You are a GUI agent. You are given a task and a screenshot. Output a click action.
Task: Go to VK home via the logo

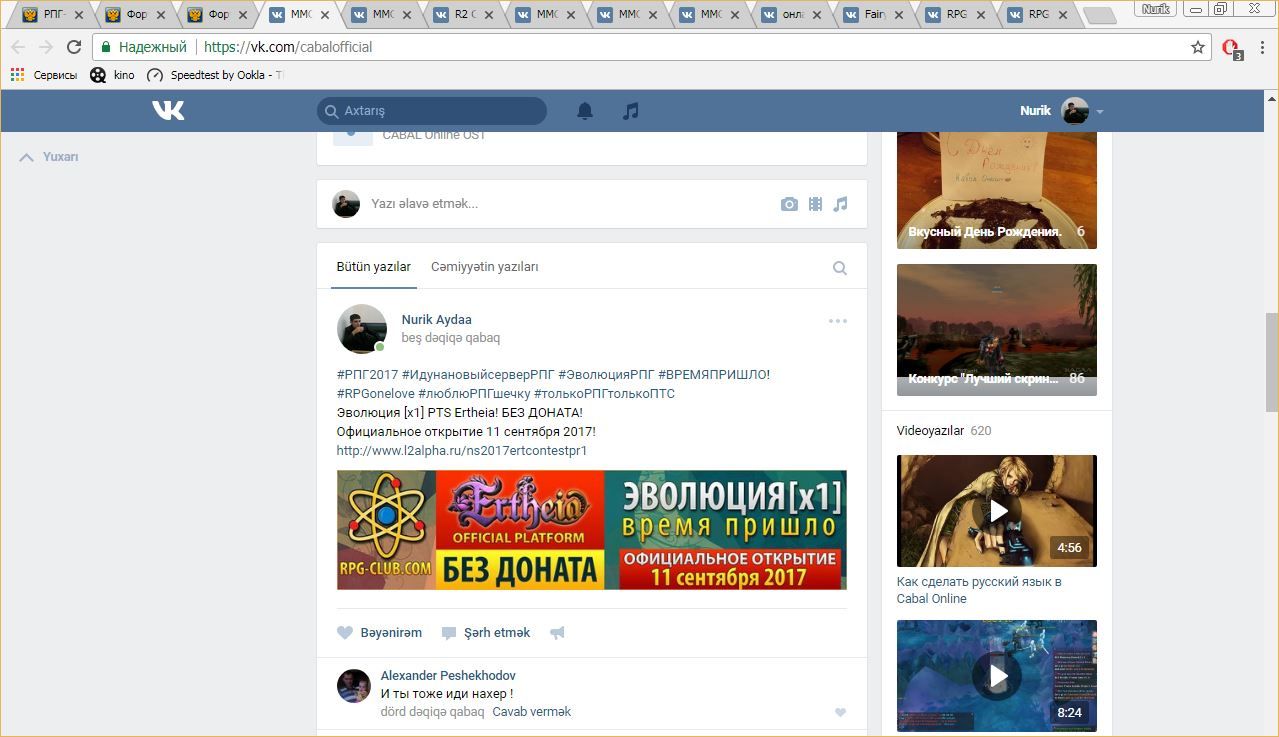click(x=168, y=110)
